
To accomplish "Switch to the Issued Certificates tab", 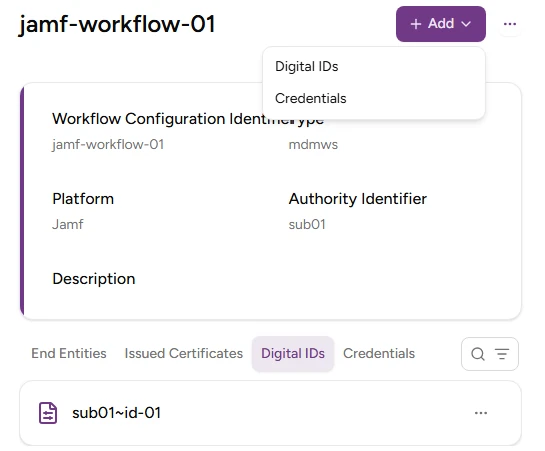I will pyautogui.click(x=184, y=353).
